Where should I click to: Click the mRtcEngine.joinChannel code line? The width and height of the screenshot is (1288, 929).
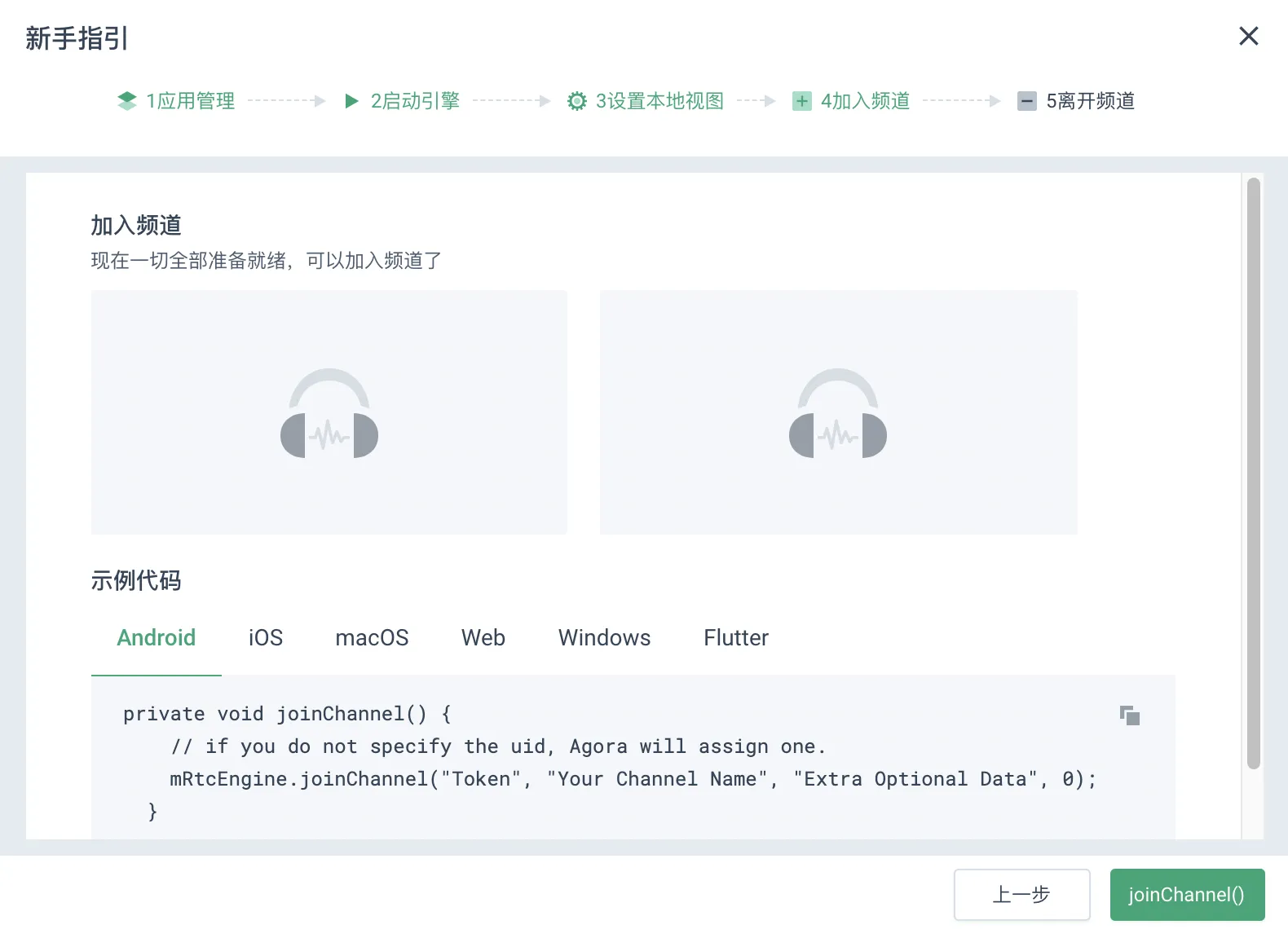point(633,779)
